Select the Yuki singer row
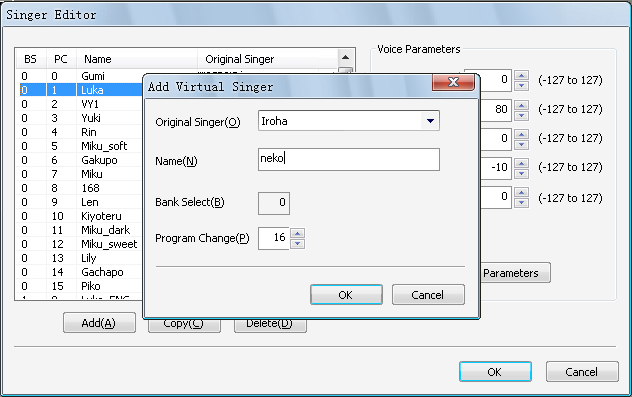Image resolution: width=632 pixels, height=397 pixels. (81, 118)
